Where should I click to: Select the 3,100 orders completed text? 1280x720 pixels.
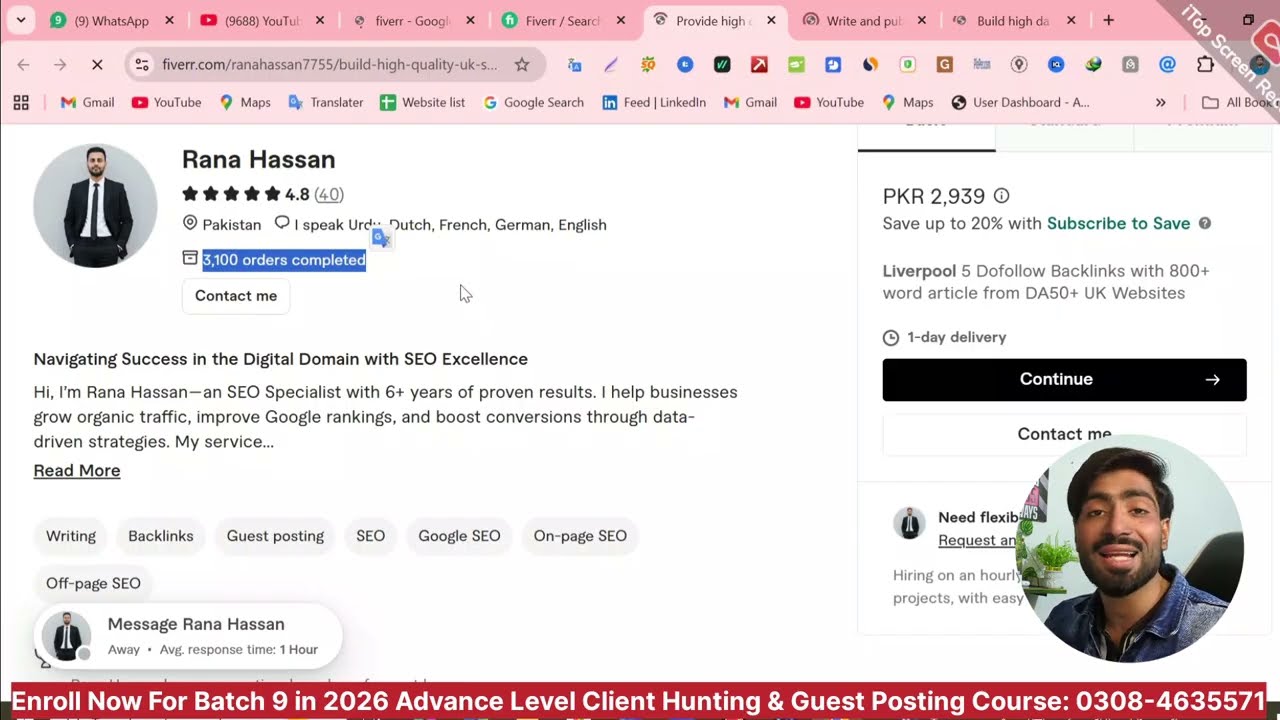(x=284, y=260)
